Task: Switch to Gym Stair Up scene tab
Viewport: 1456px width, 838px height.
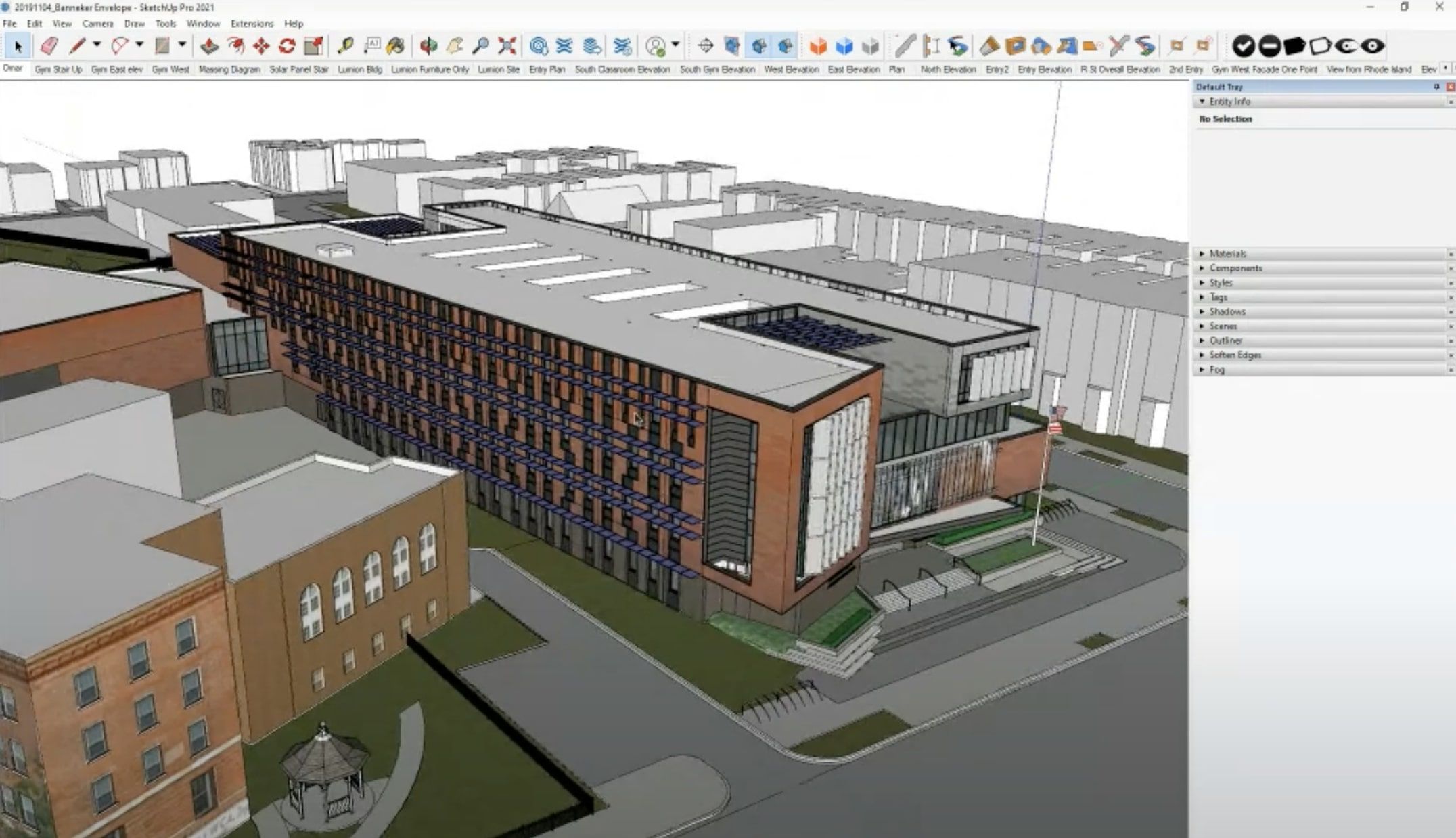Action: pos(58,69)
